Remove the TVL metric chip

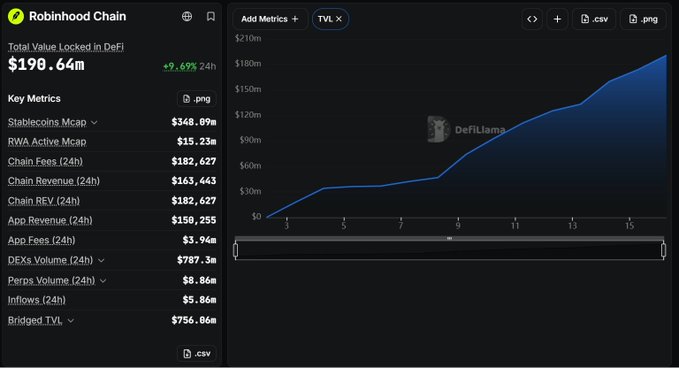[339, 19]
